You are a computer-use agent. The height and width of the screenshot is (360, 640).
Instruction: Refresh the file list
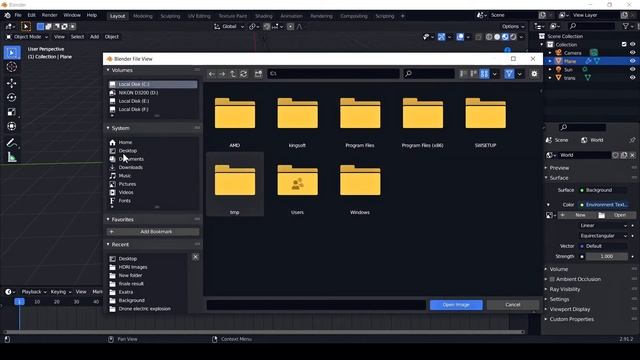[x=244, y=74]
